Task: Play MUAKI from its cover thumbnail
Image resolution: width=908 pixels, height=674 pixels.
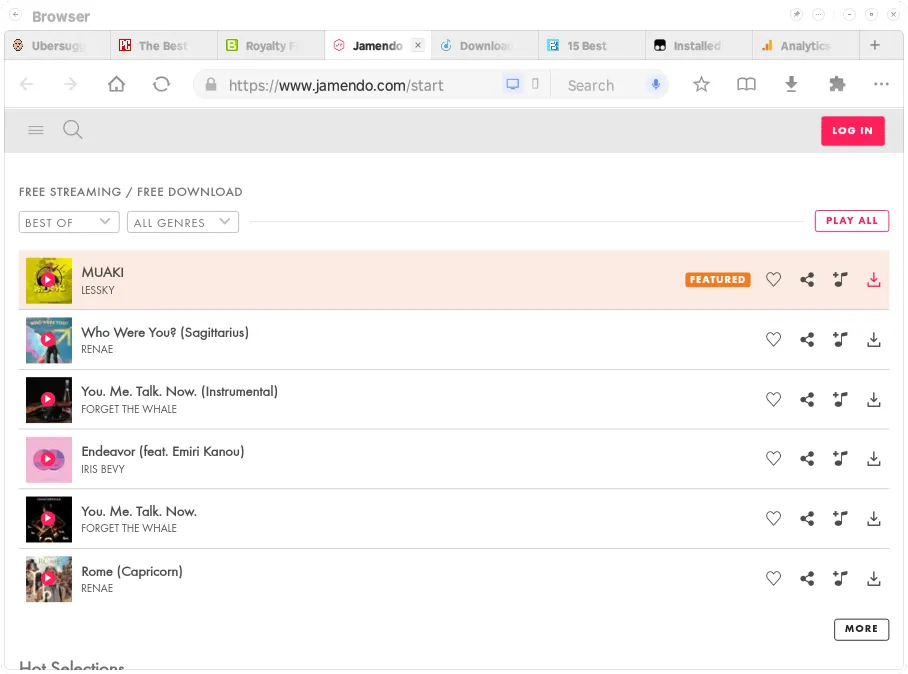Action: [49, 280]
